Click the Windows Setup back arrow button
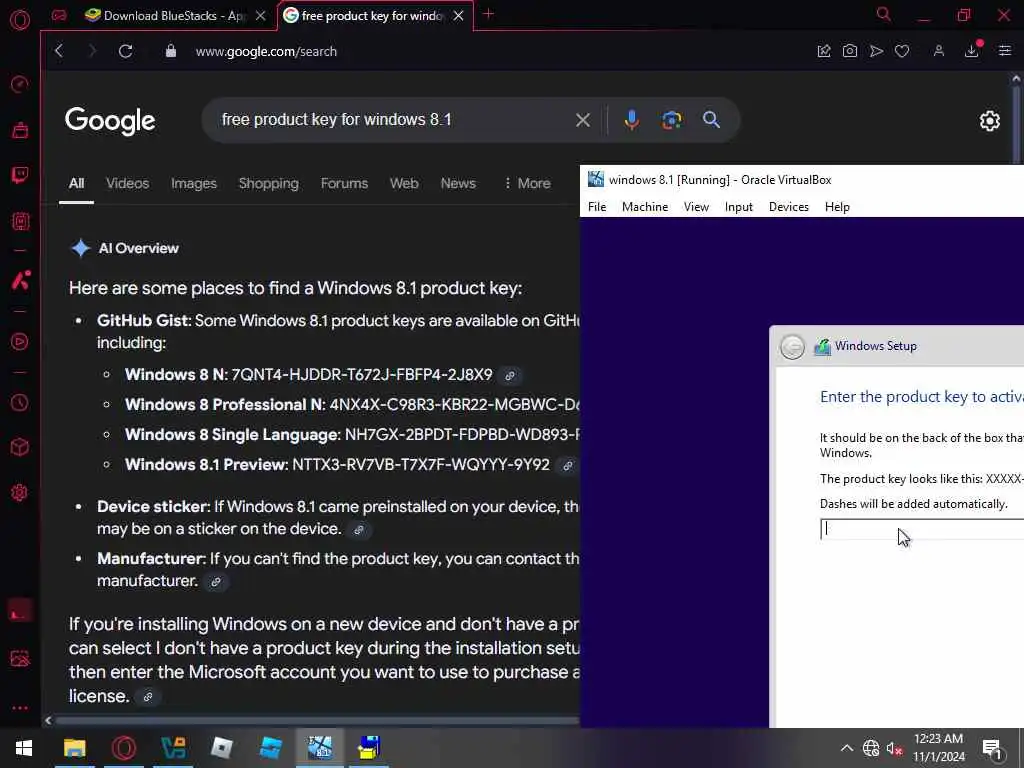 [792, 347]
